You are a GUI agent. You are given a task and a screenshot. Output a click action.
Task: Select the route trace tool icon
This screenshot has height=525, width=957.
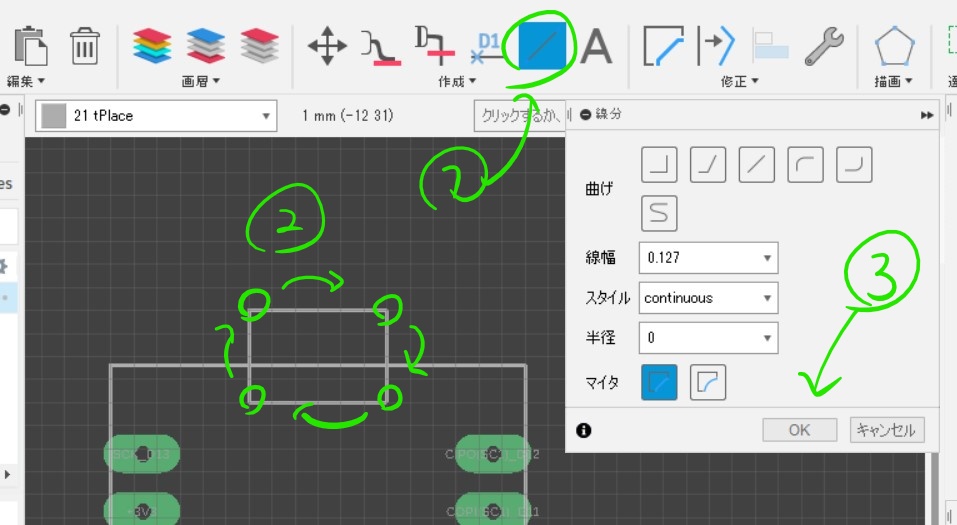coord(381,48)
